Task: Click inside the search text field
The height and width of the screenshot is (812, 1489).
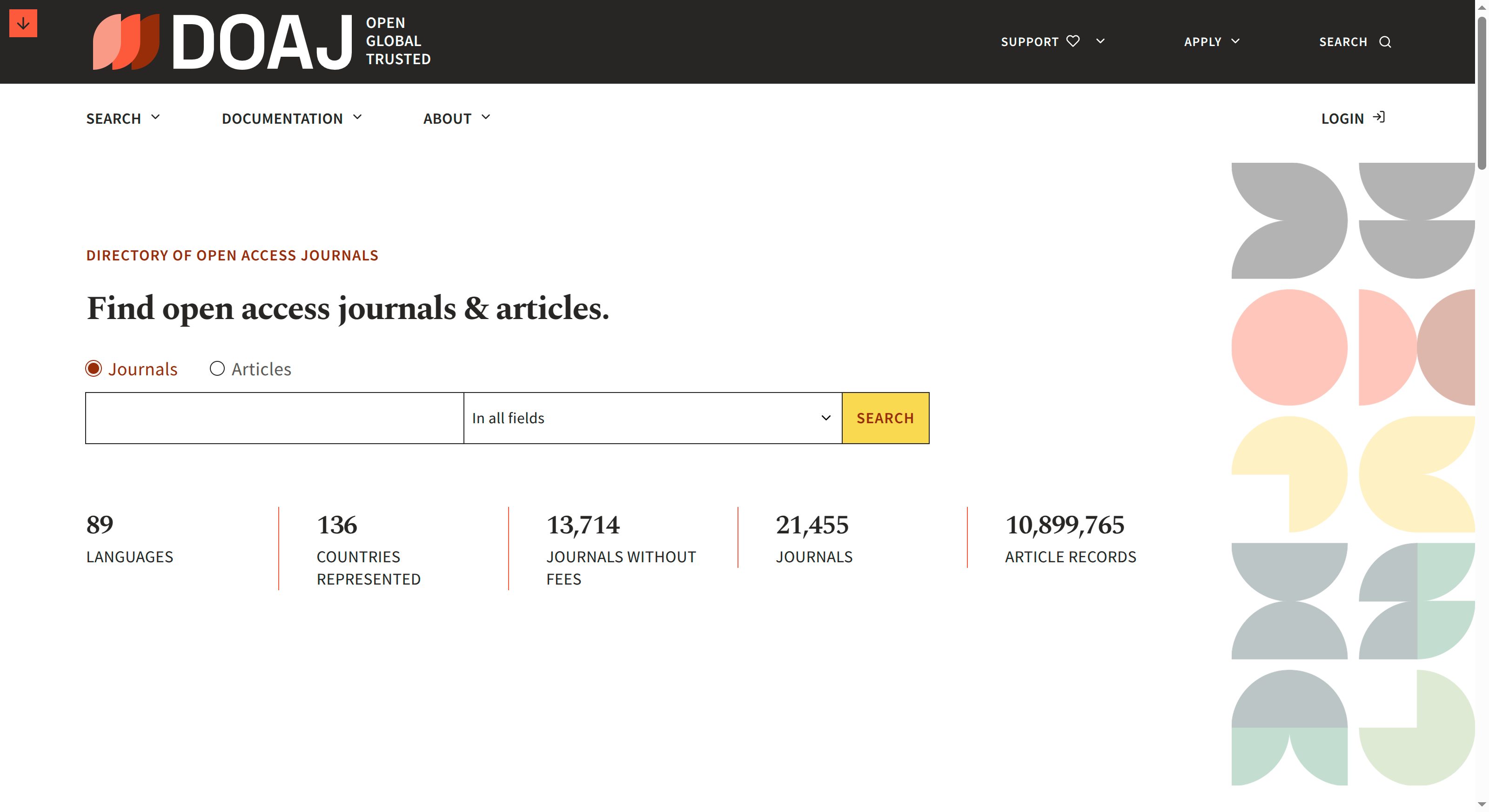Action: point(274,418)
